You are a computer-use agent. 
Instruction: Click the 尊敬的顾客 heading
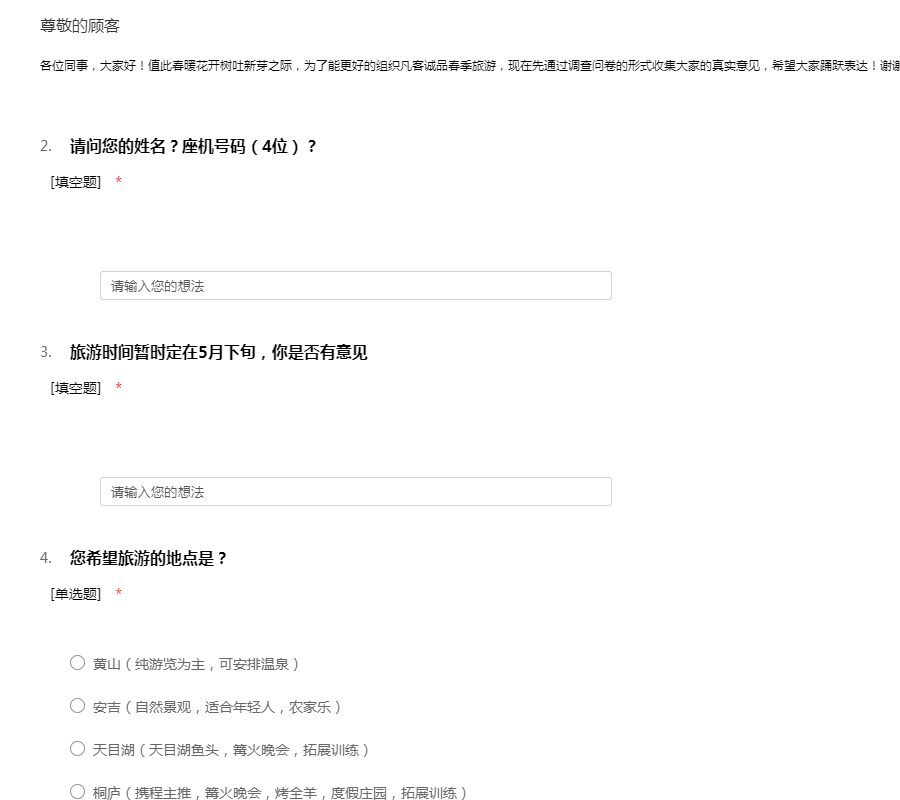pyautogui.click(x=80, y=26)
